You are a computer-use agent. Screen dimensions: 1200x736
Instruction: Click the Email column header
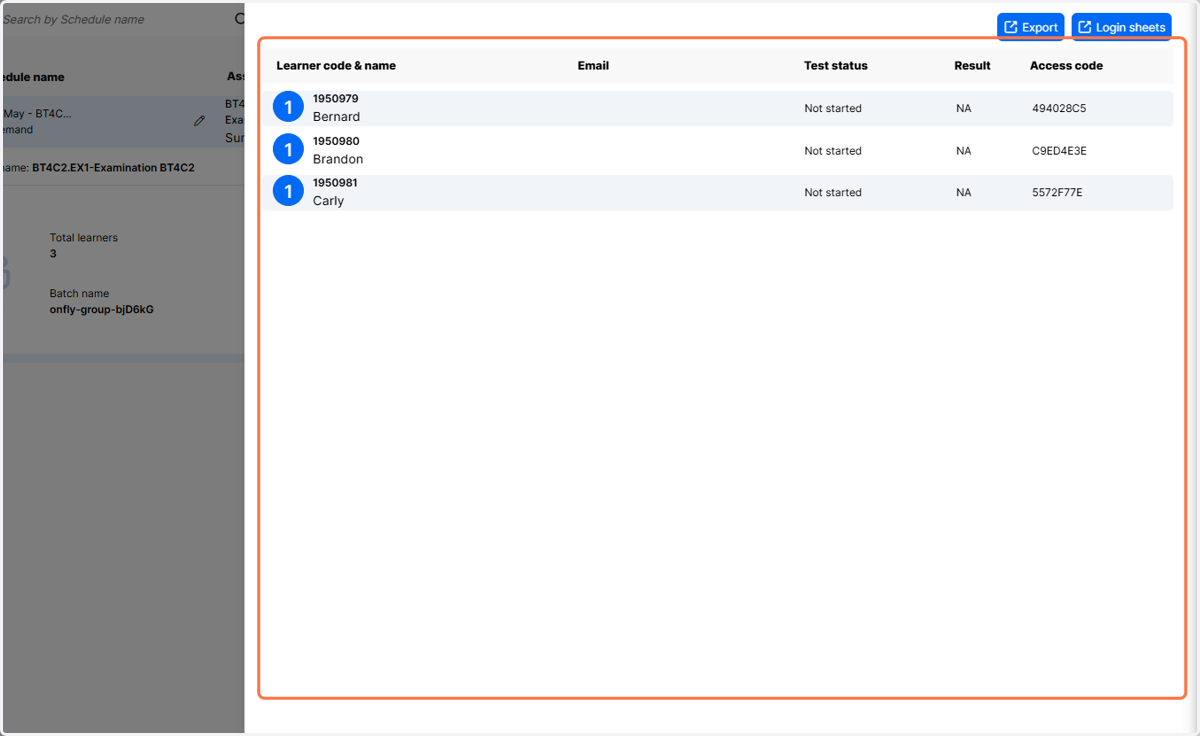593,66
